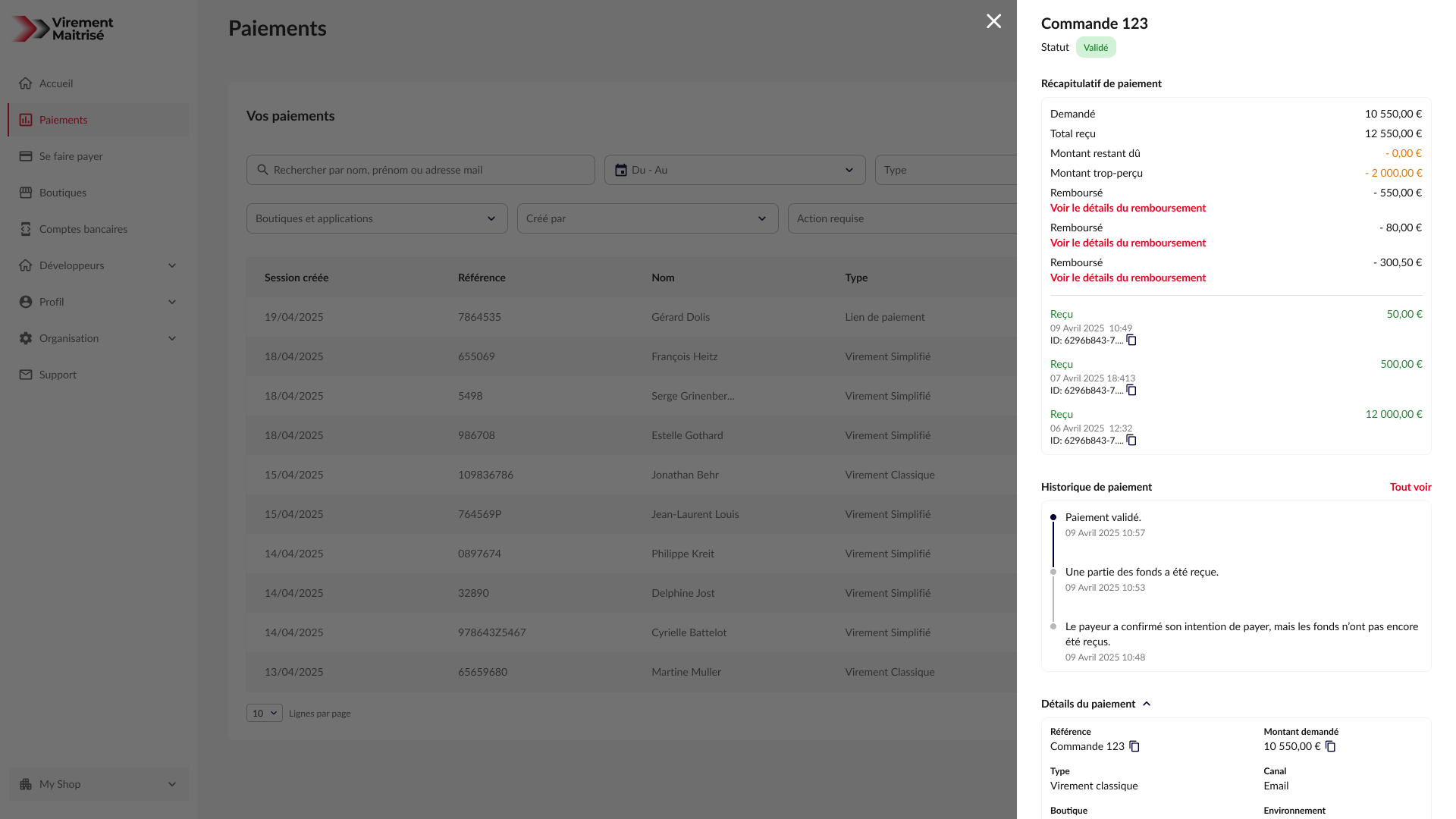This screenshot has width=1456, height=819.
Task: Select Paiements in the sidebar menu
Action: pos(63,120)
